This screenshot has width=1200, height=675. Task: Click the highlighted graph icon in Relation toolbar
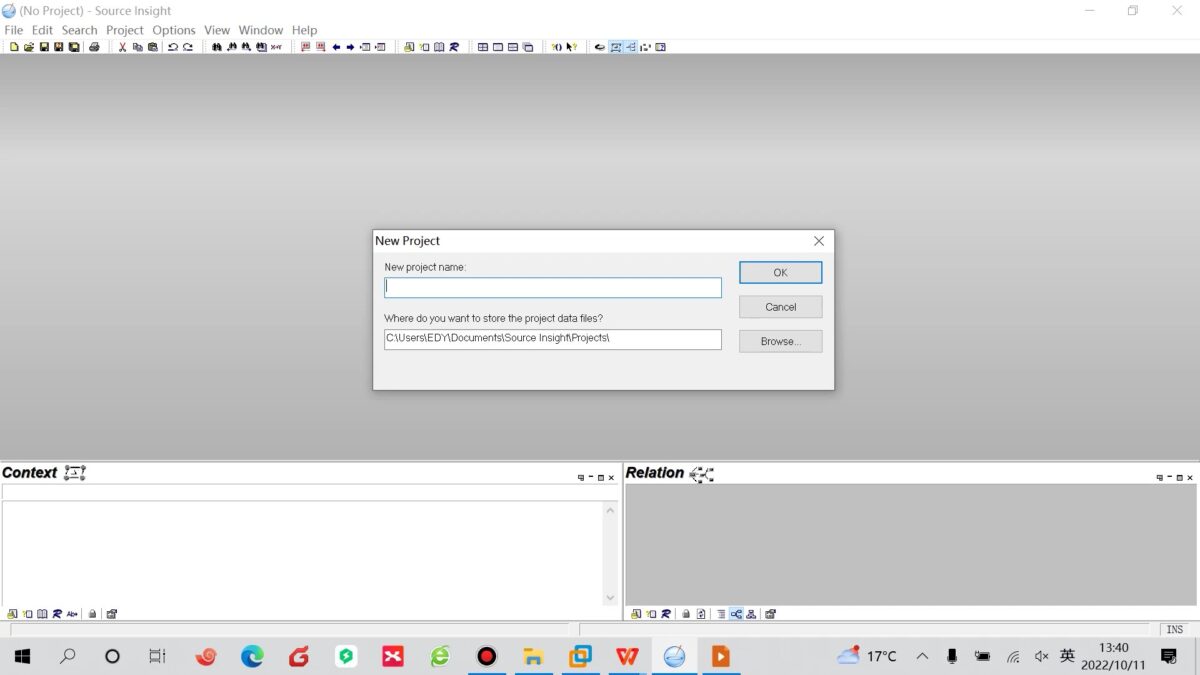click(736, 614)
